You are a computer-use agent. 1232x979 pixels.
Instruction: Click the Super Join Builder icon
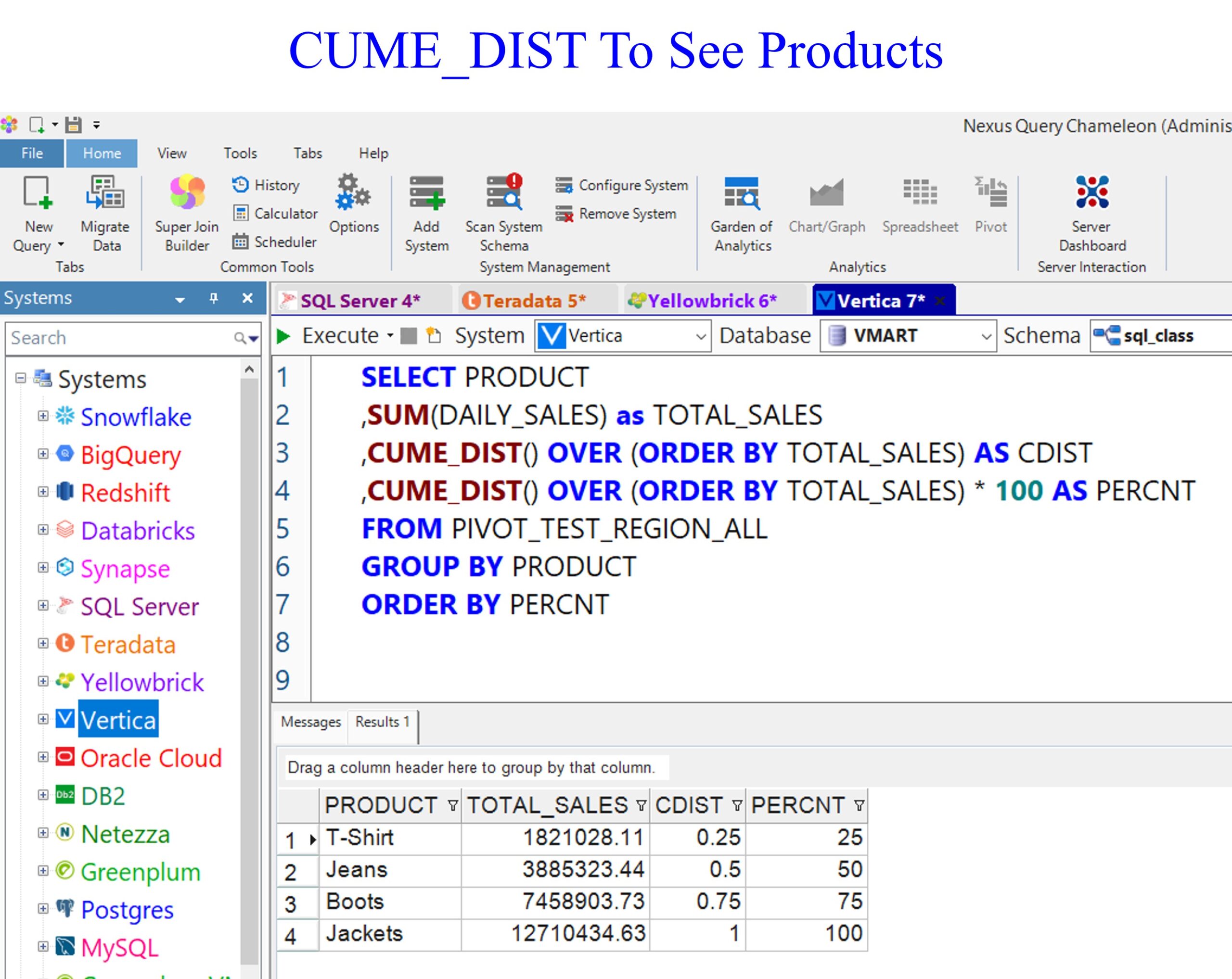tap(187, 192)
